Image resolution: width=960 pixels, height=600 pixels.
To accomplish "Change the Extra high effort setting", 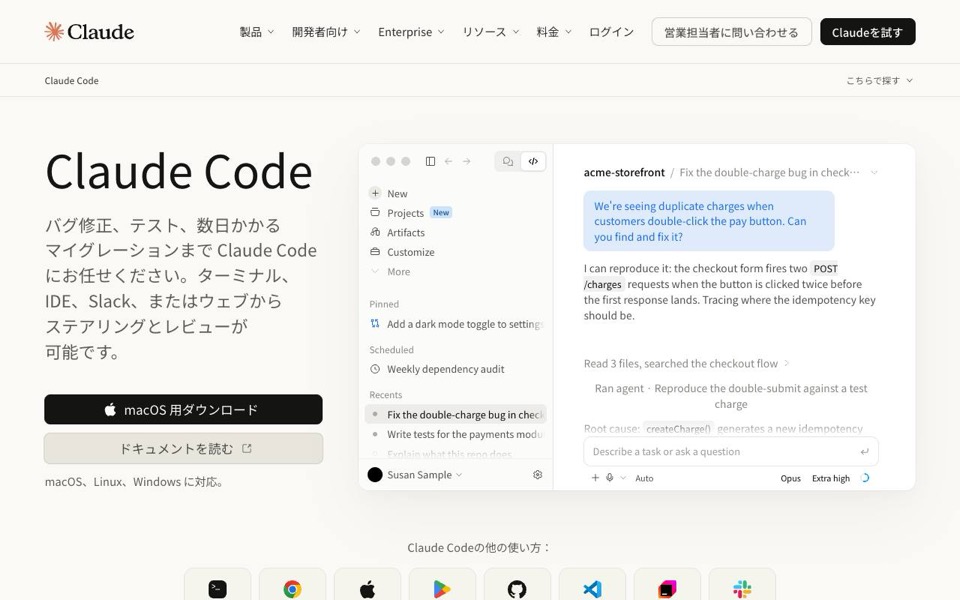I will [x=831, y=478].
